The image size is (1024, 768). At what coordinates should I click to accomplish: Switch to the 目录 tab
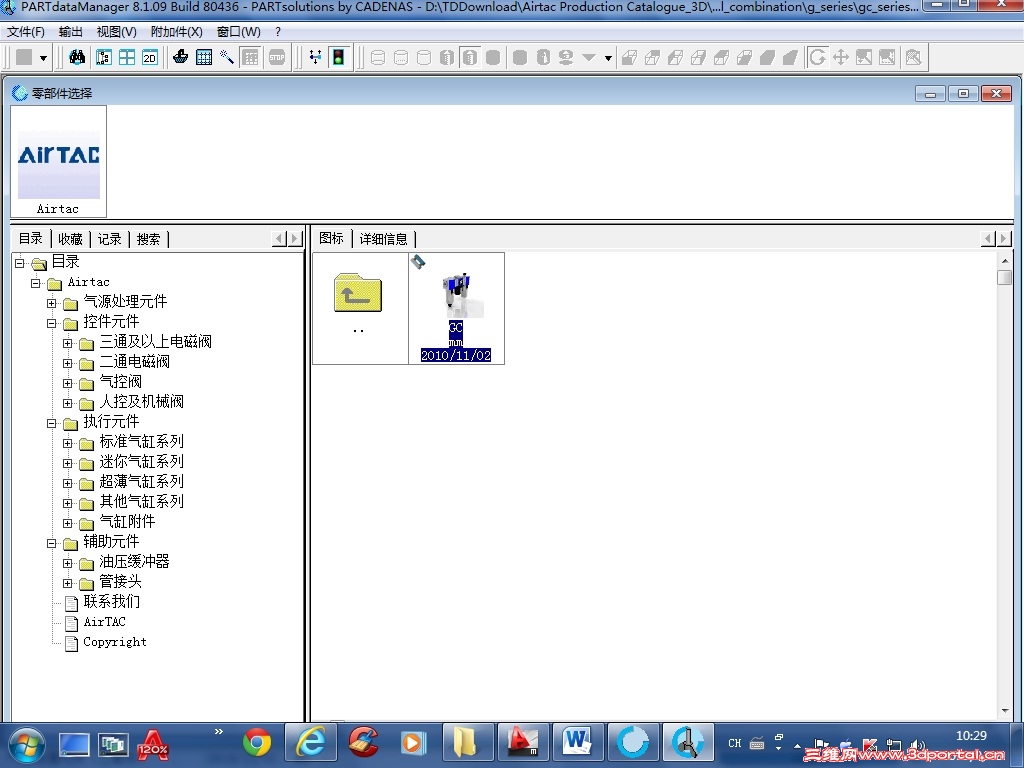[31, 238]
